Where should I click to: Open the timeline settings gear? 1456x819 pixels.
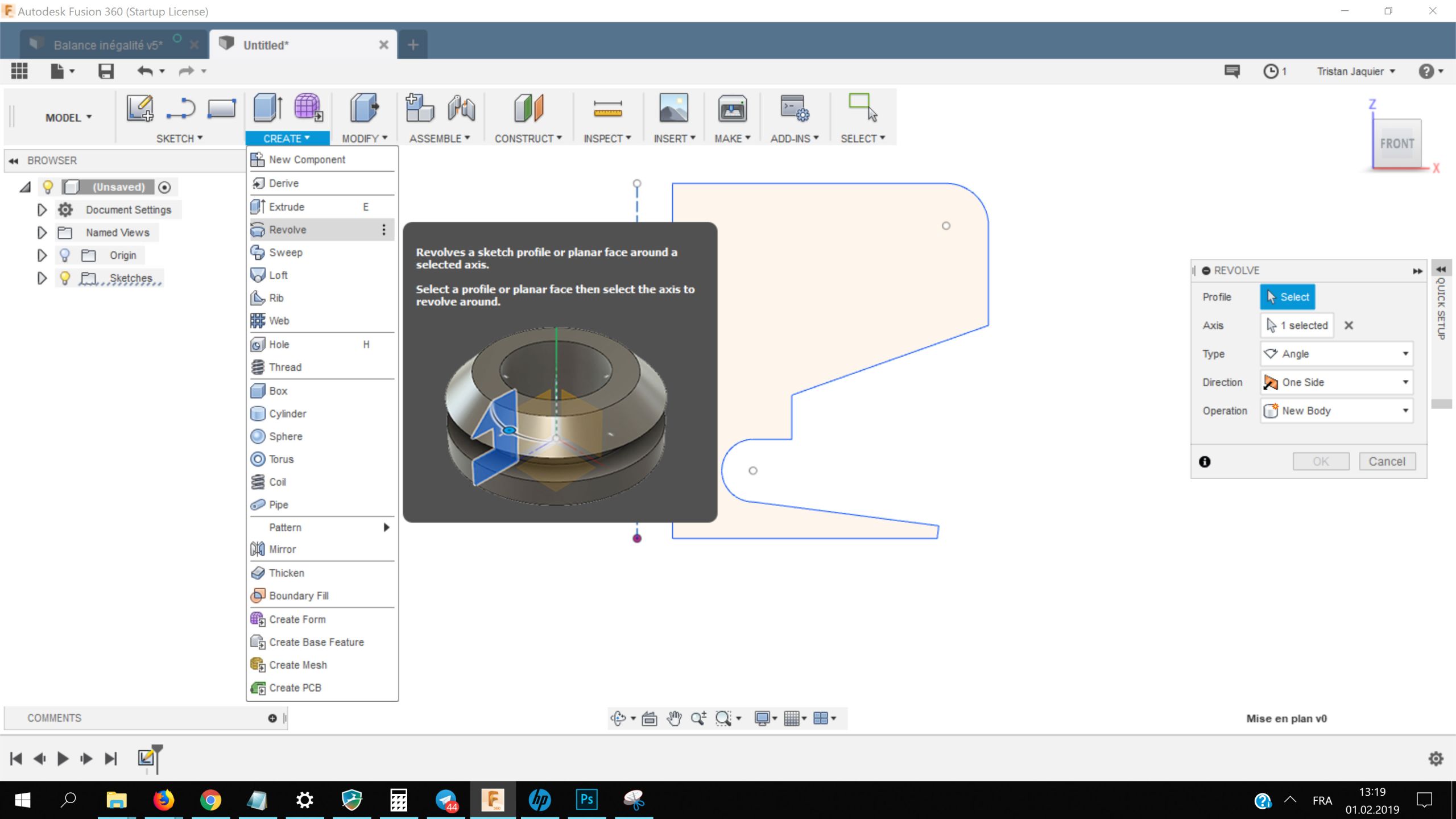point(1436,758)
